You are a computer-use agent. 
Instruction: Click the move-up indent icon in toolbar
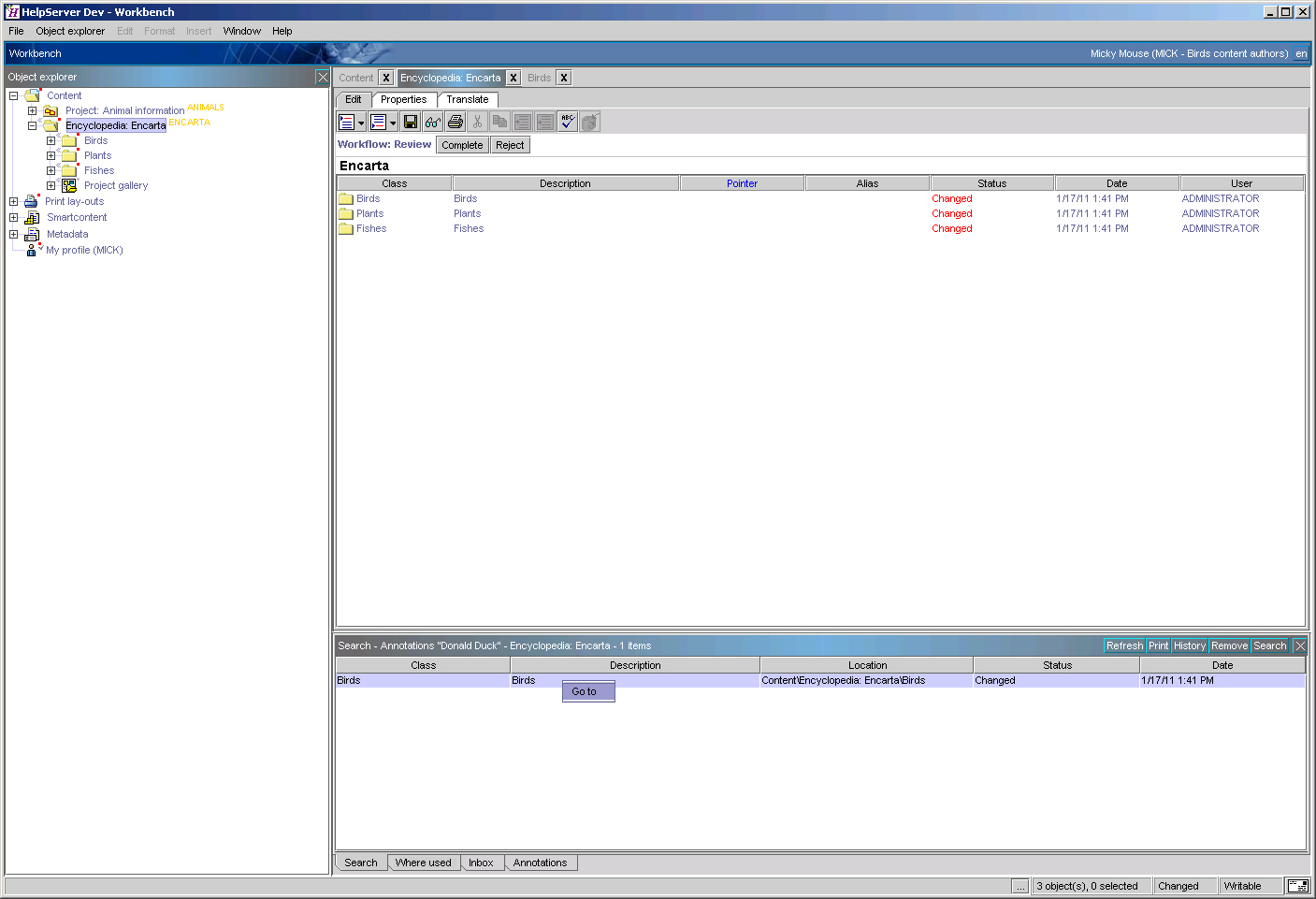pyautogui.click(x=522, y=122)
